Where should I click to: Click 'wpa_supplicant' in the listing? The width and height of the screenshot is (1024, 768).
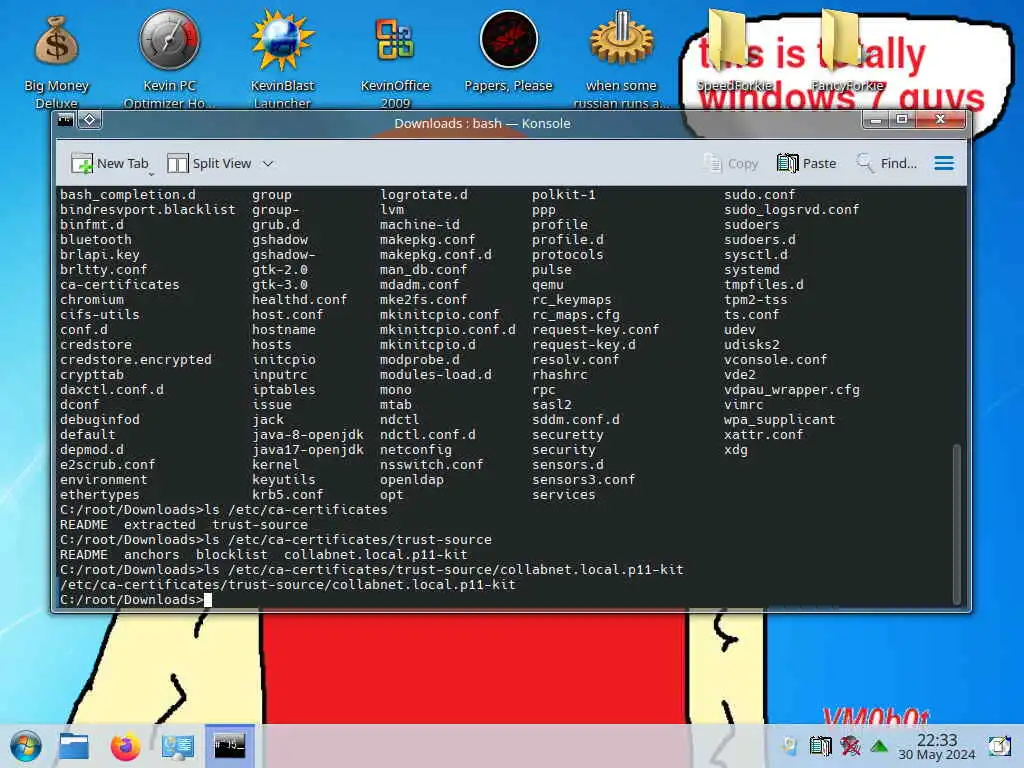click(780, 420)
